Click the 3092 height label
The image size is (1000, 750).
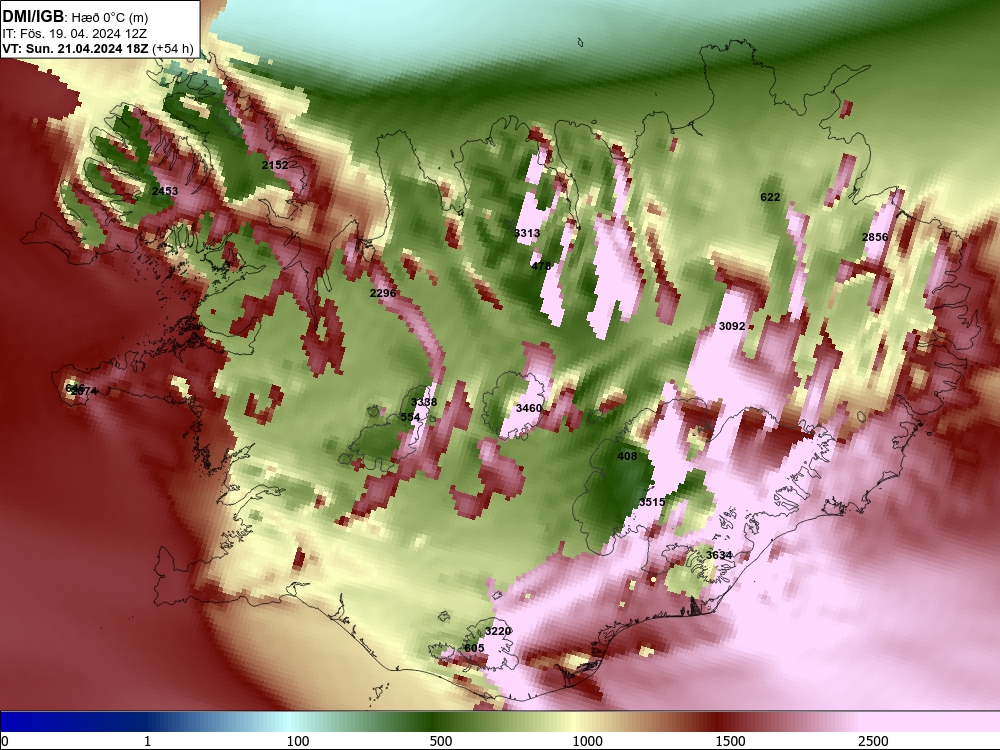732,326
